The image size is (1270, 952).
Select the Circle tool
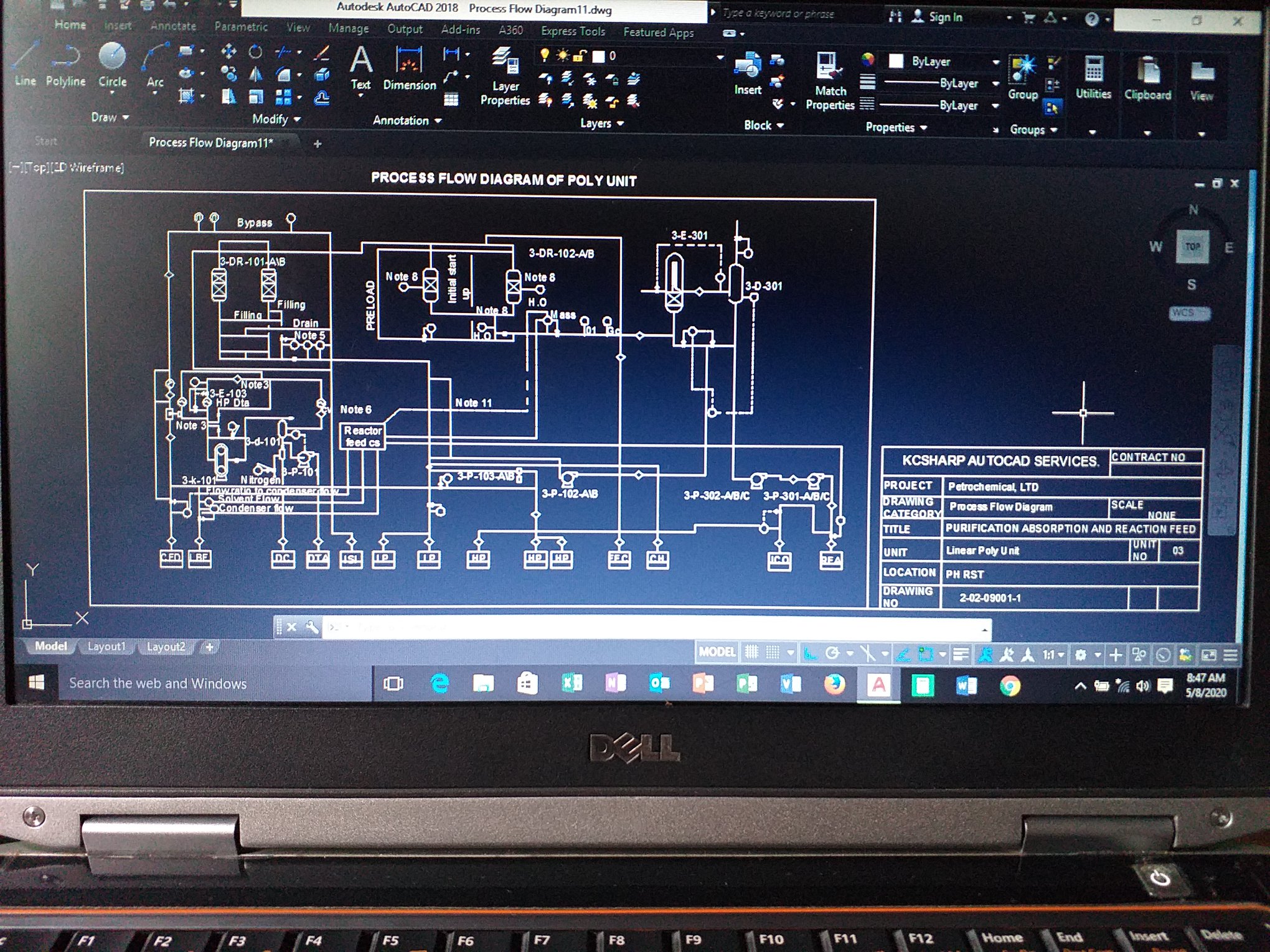click(x=112, y=65)
